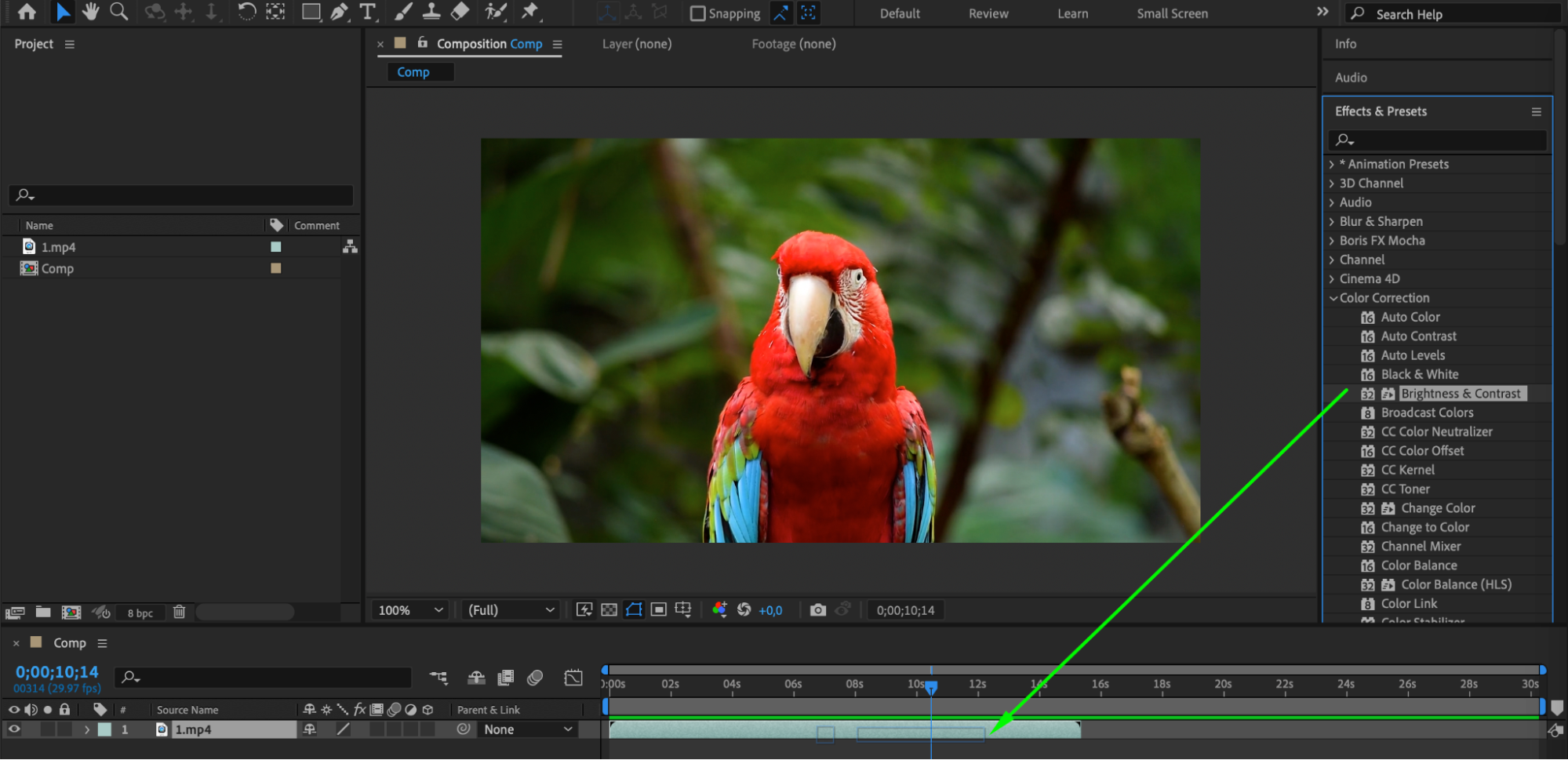Select the Hand tool
The image size is (1568, 760).
90,12
